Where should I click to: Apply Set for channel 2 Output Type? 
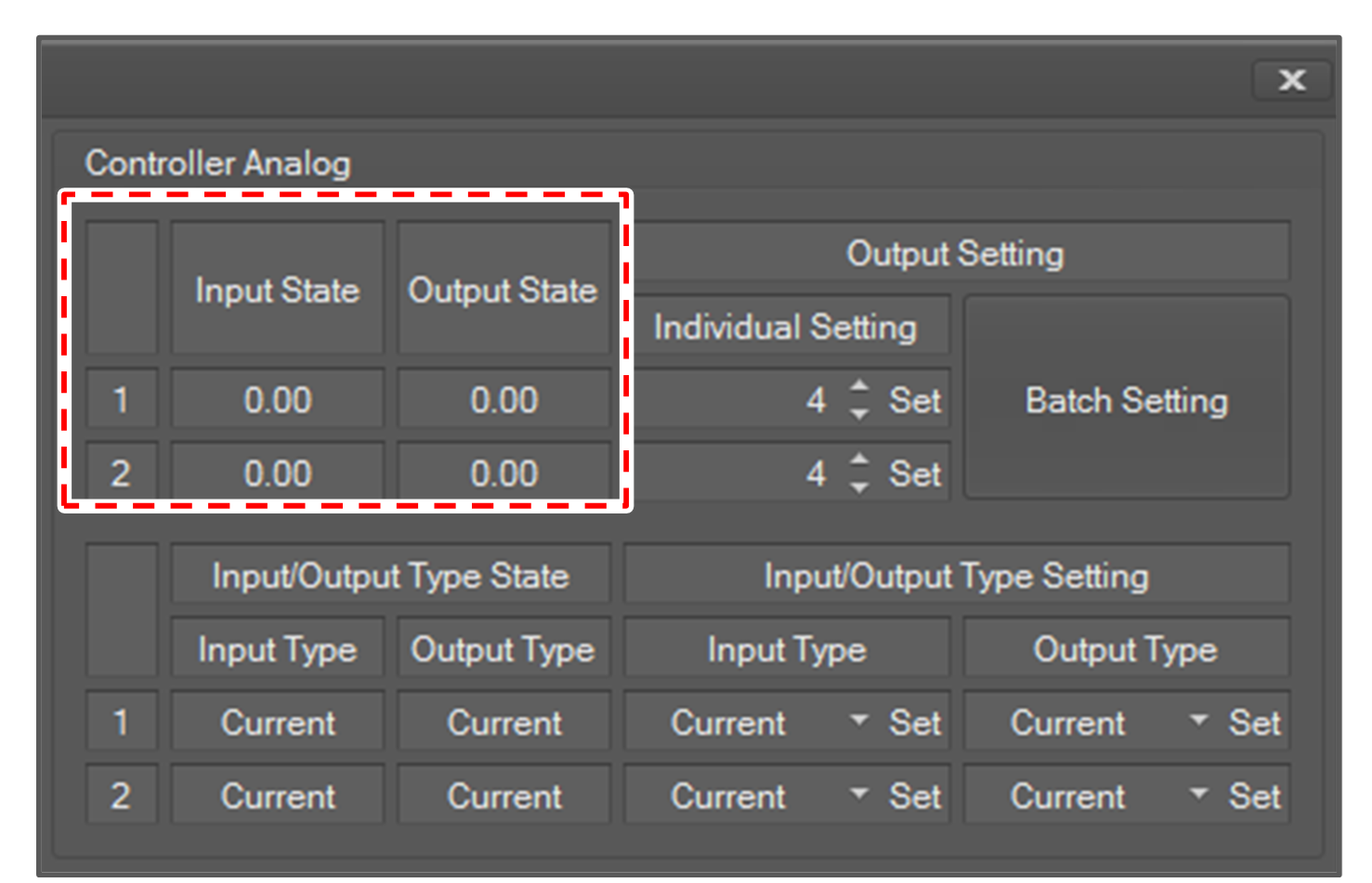[x=1255, y=796]
